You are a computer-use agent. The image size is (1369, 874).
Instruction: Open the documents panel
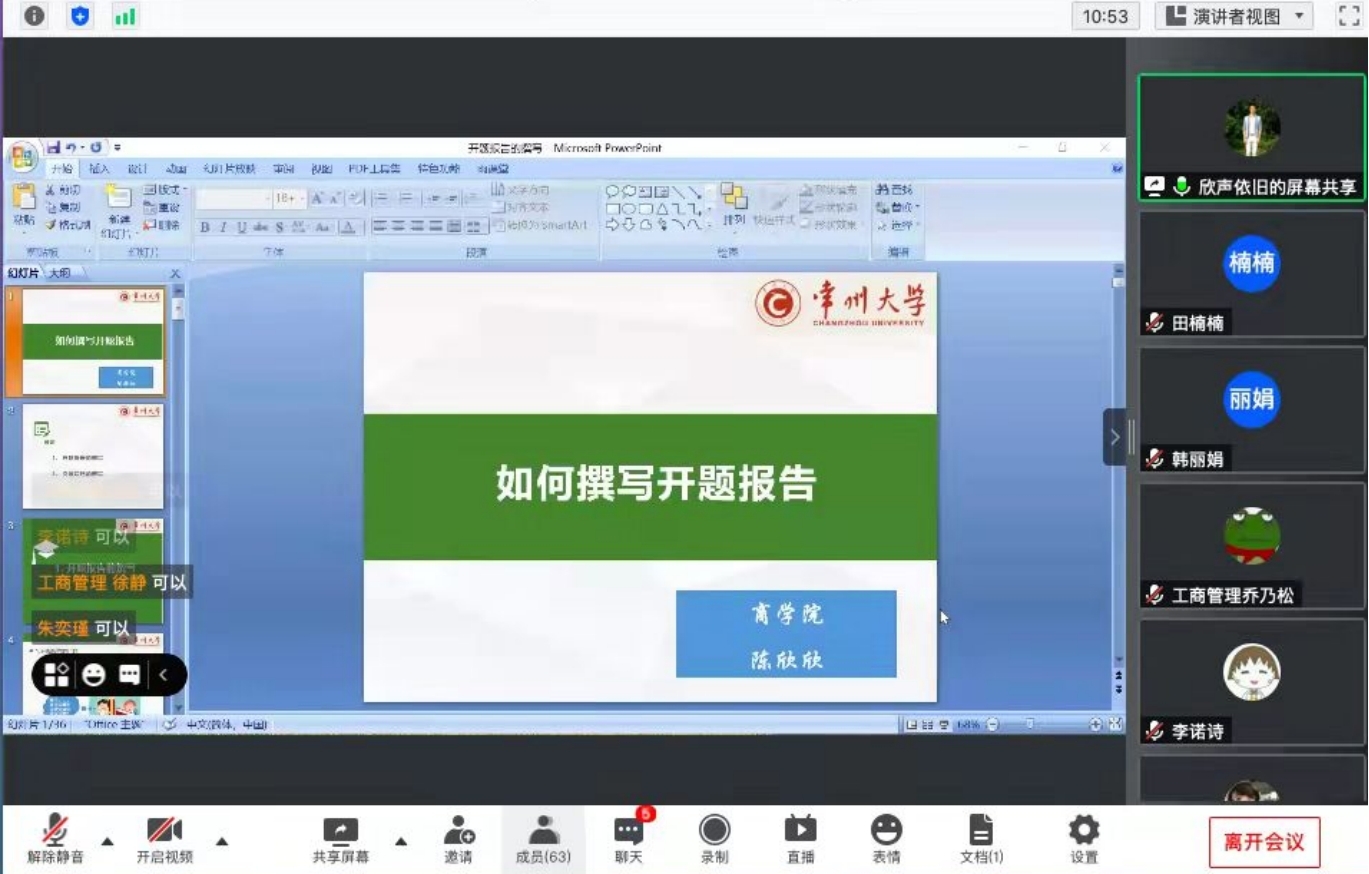[x=981, y=832]
